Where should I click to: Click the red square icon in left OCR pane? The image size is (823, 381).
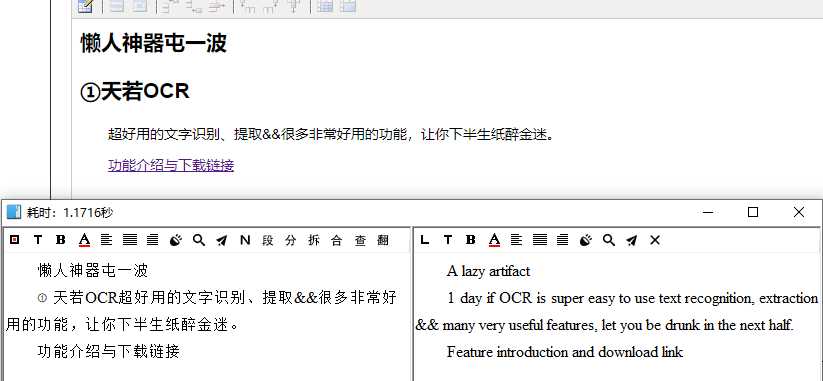[15, 240]
